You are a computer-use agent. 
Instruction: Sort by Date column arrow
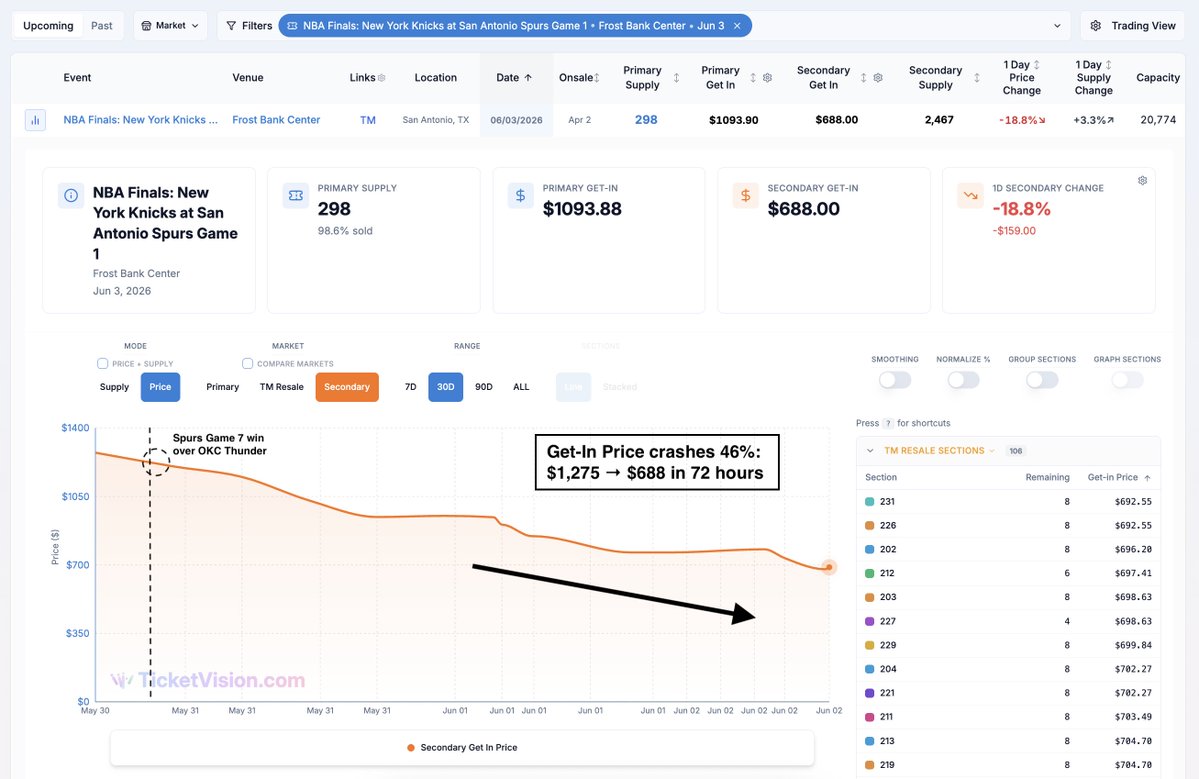[x=528, y=78]
